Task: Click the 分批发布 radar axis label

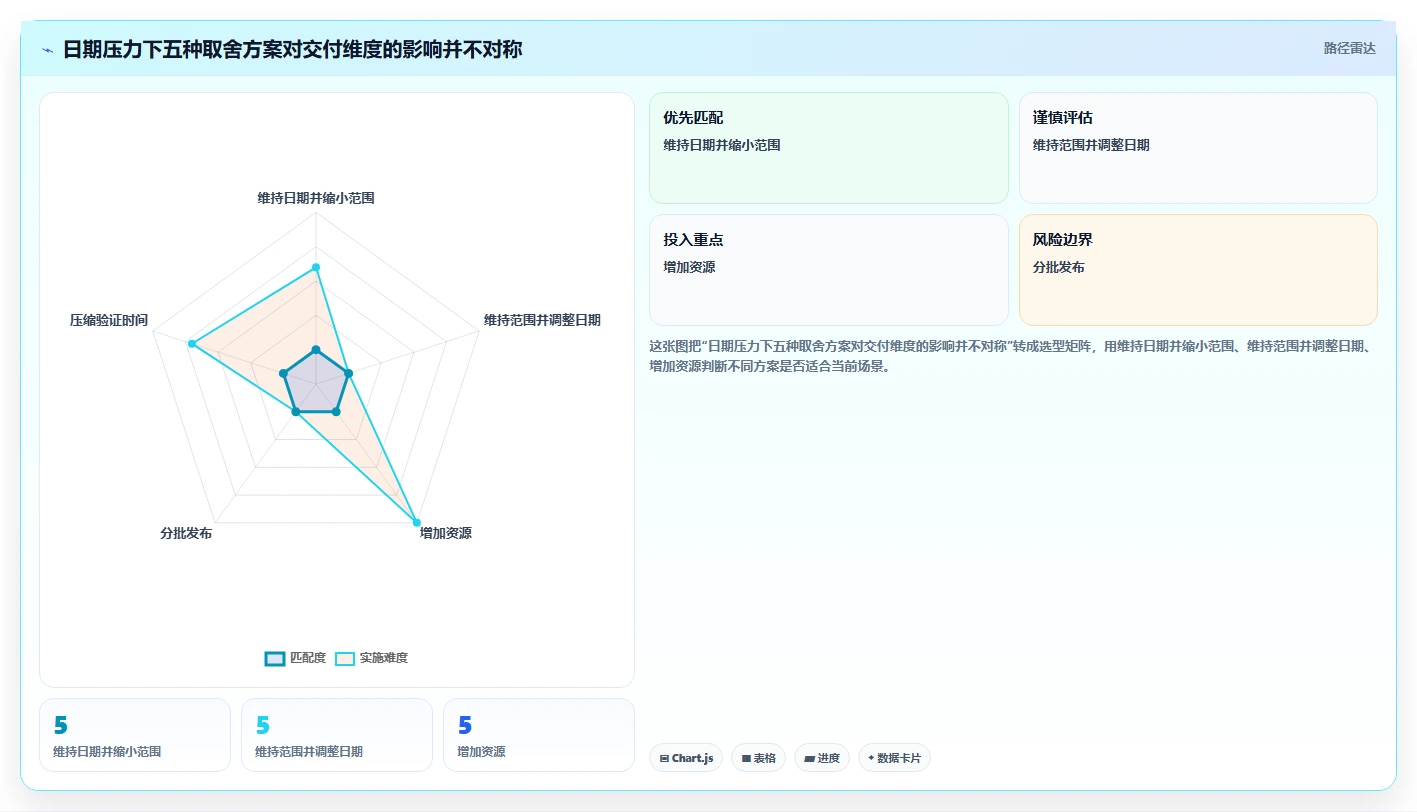Action: point(186,533)
